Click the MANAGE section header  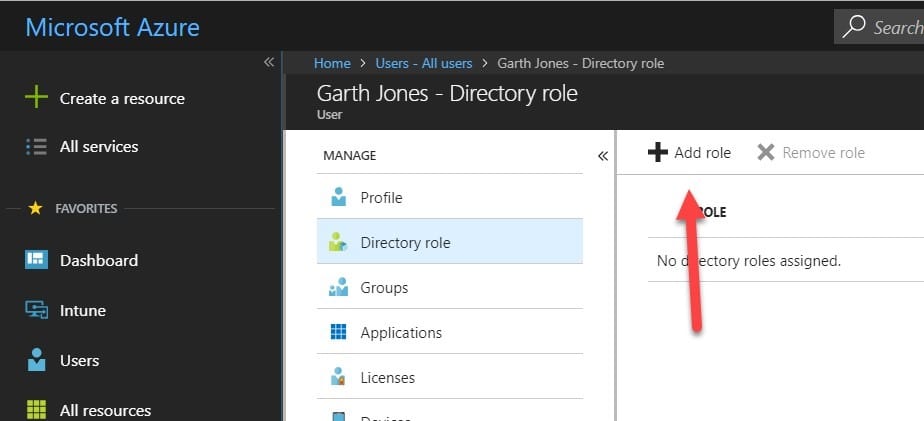349,156
